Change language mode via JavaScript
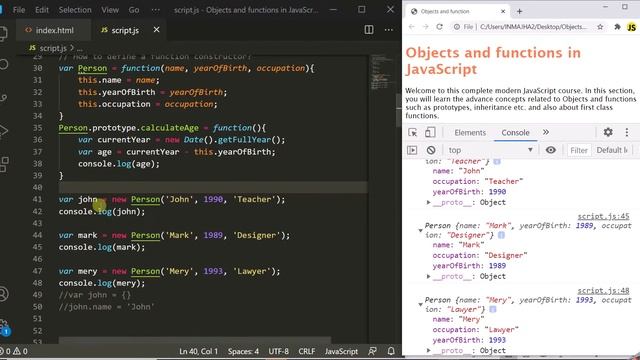 [341, 351]
